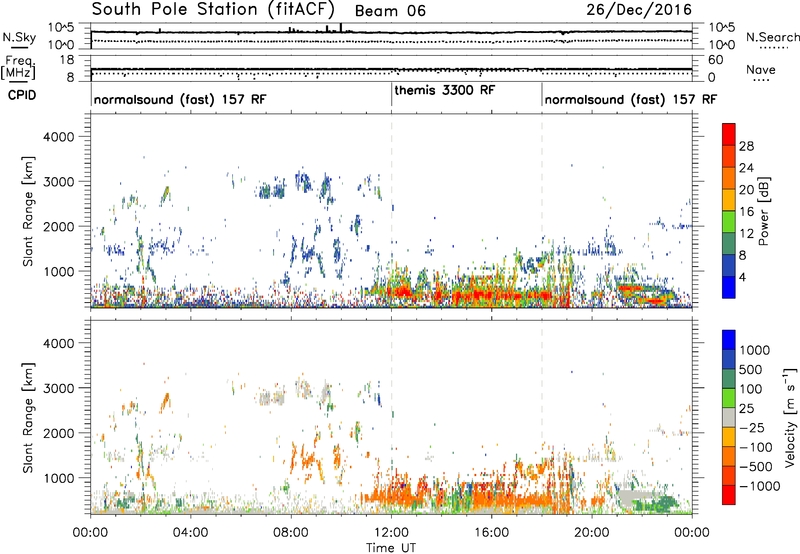The image size is (800, 554).
Task: Click the "04:00" time tick label
Action: (190, 533)
